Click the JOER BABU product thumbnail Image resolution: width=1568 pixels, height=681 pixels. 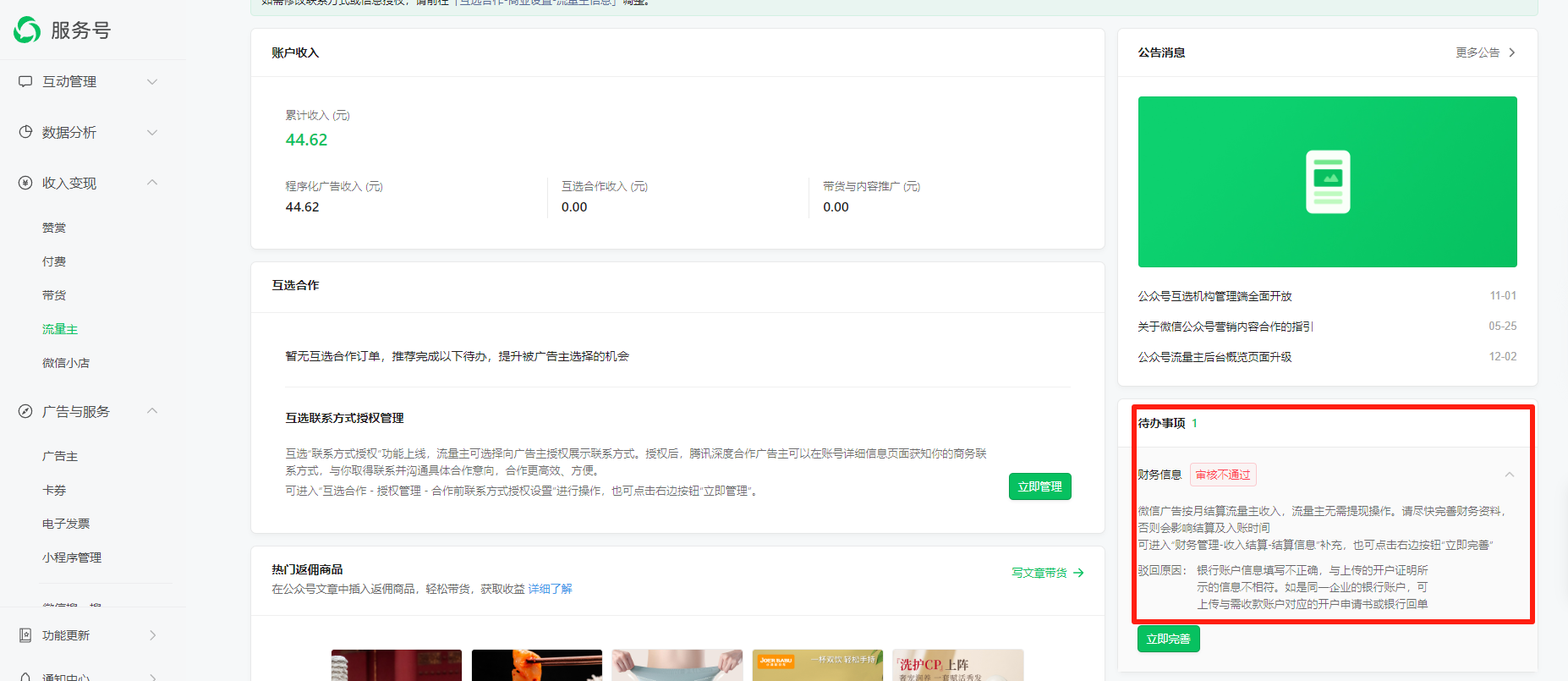818,665
